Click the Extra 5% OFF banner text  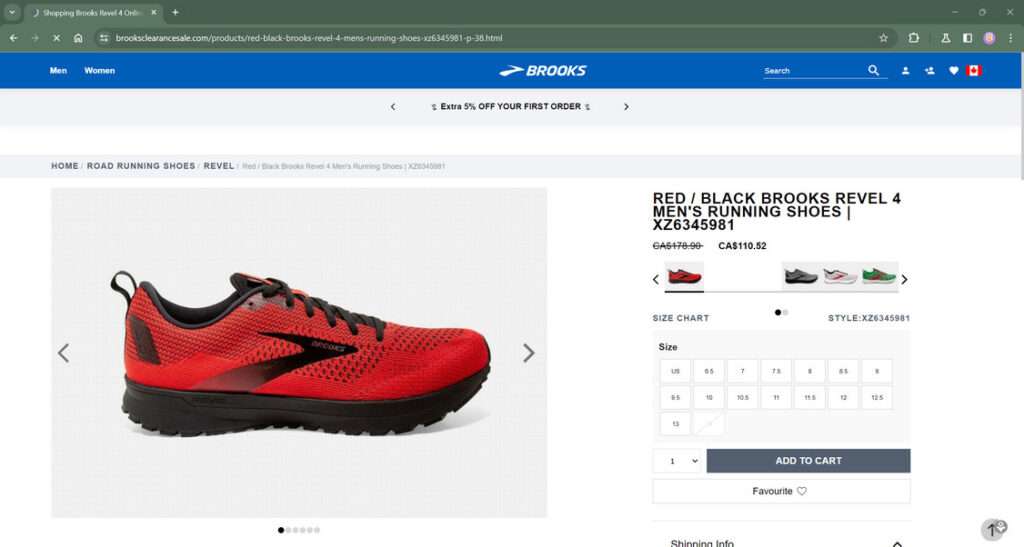(x=510, y=106)
